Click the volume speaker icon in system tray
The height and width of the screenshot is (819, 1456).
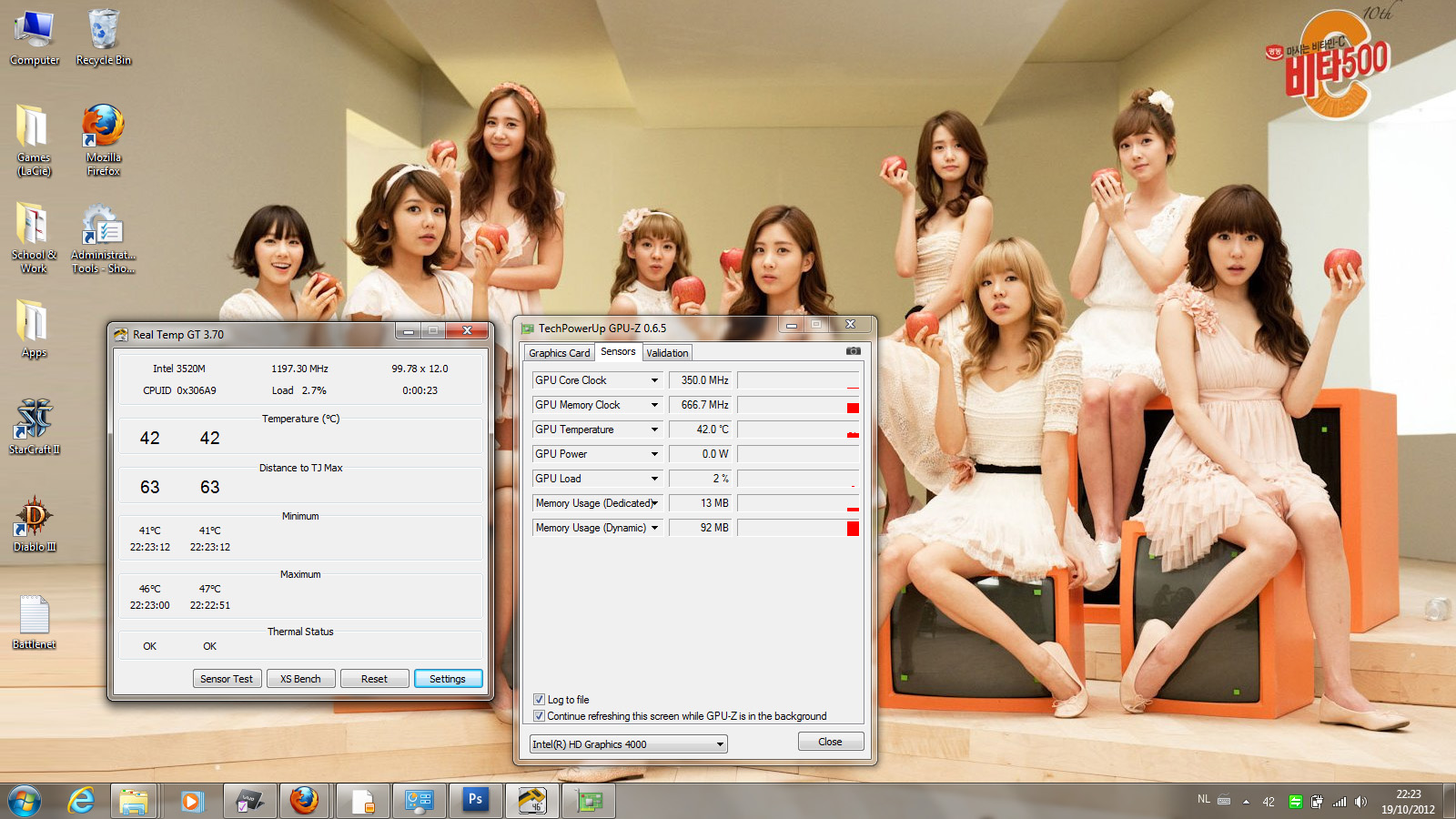coord(1360,802)
